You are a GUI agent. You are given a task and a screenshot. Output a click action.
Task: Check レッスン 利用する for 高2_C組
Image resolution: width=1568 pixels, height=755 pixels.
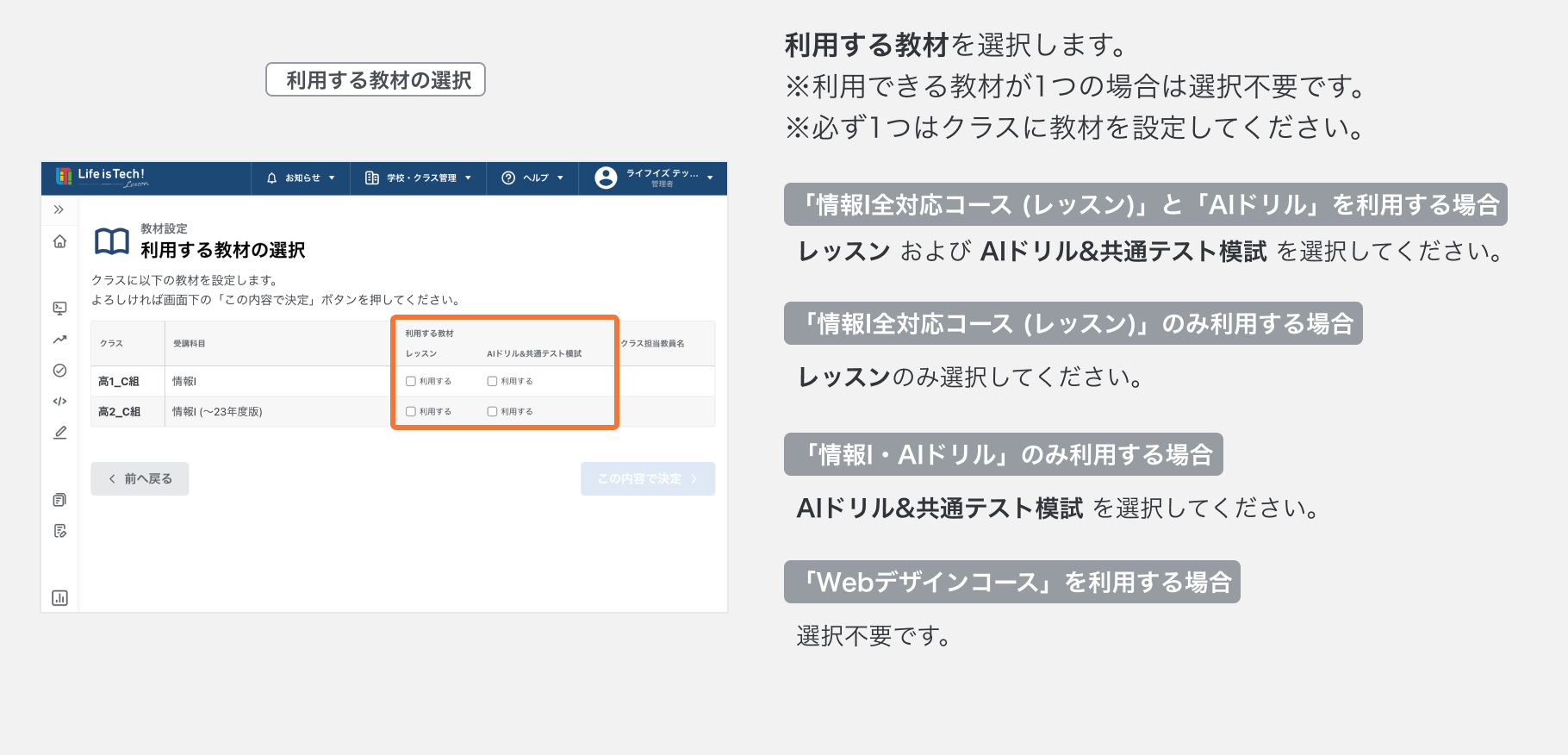click(411, 412)
